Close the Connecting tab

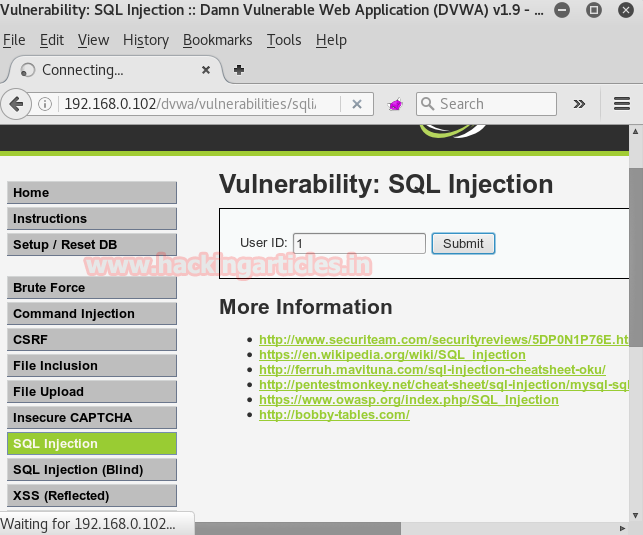206,70
